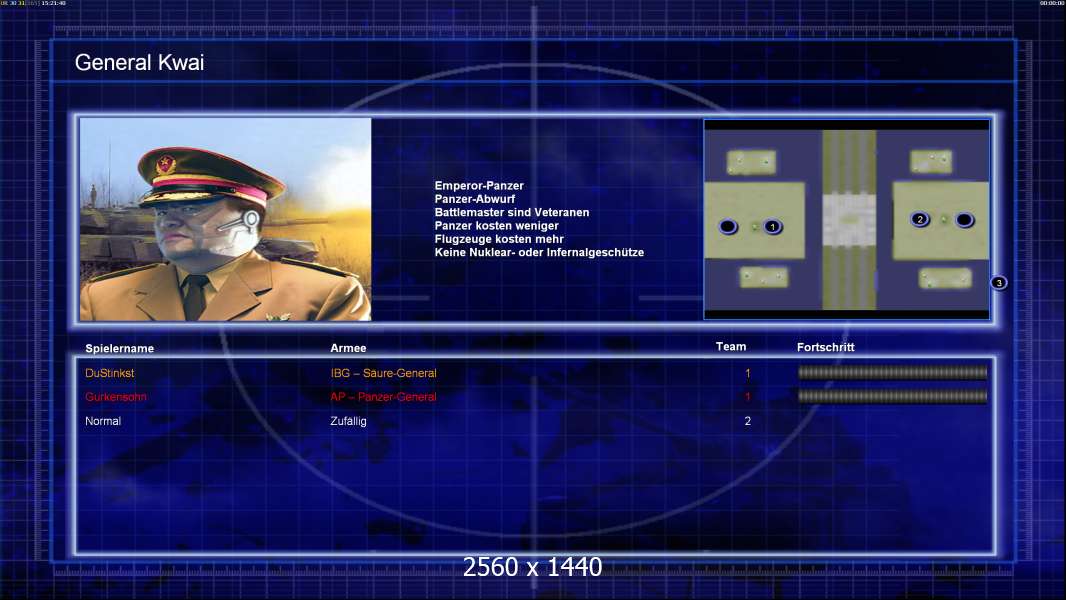The width and height of the screenshot is (1066, 600).
Task: Click the Battlemaster sind Veteranen line
Action: pyautogui.click(x=512, y=212)
